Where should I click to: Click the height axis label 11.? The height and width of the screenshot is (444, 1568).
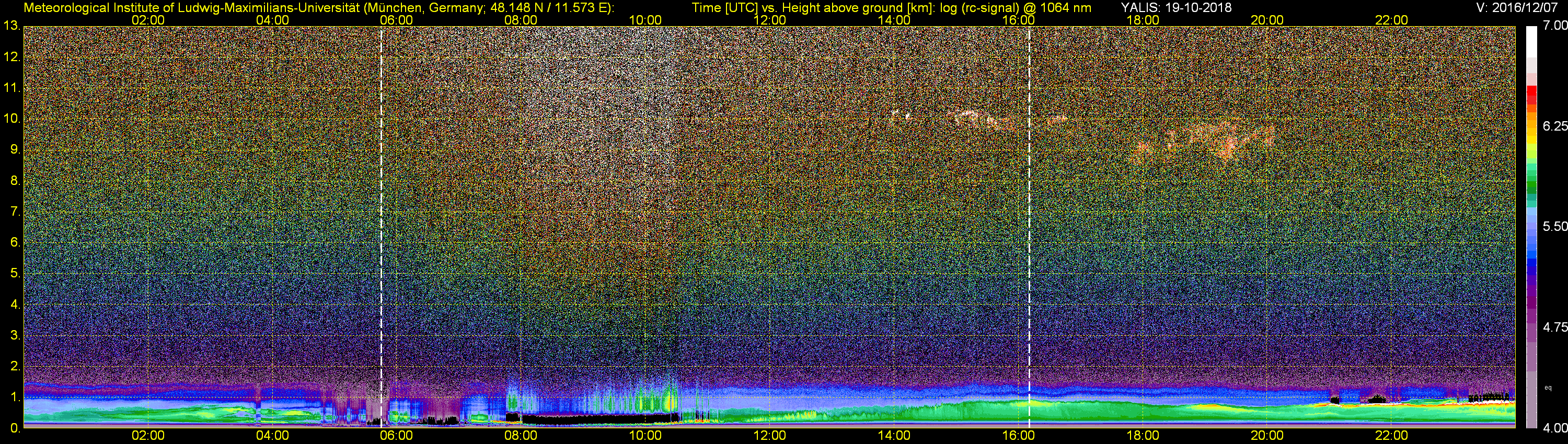(x=11, y=88)
